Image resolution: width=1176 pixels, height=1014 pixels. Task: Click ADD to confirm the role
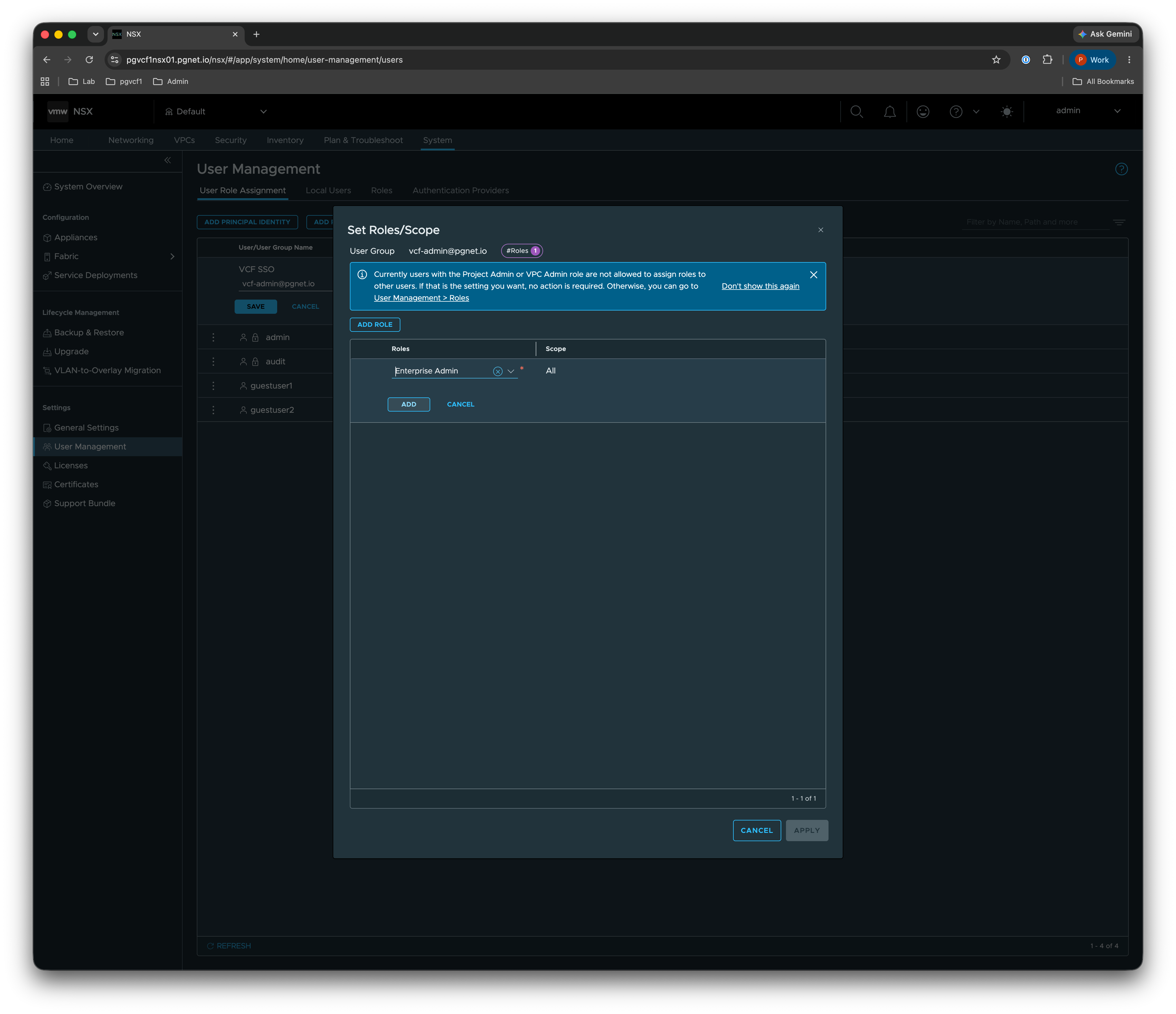point(409,404)
